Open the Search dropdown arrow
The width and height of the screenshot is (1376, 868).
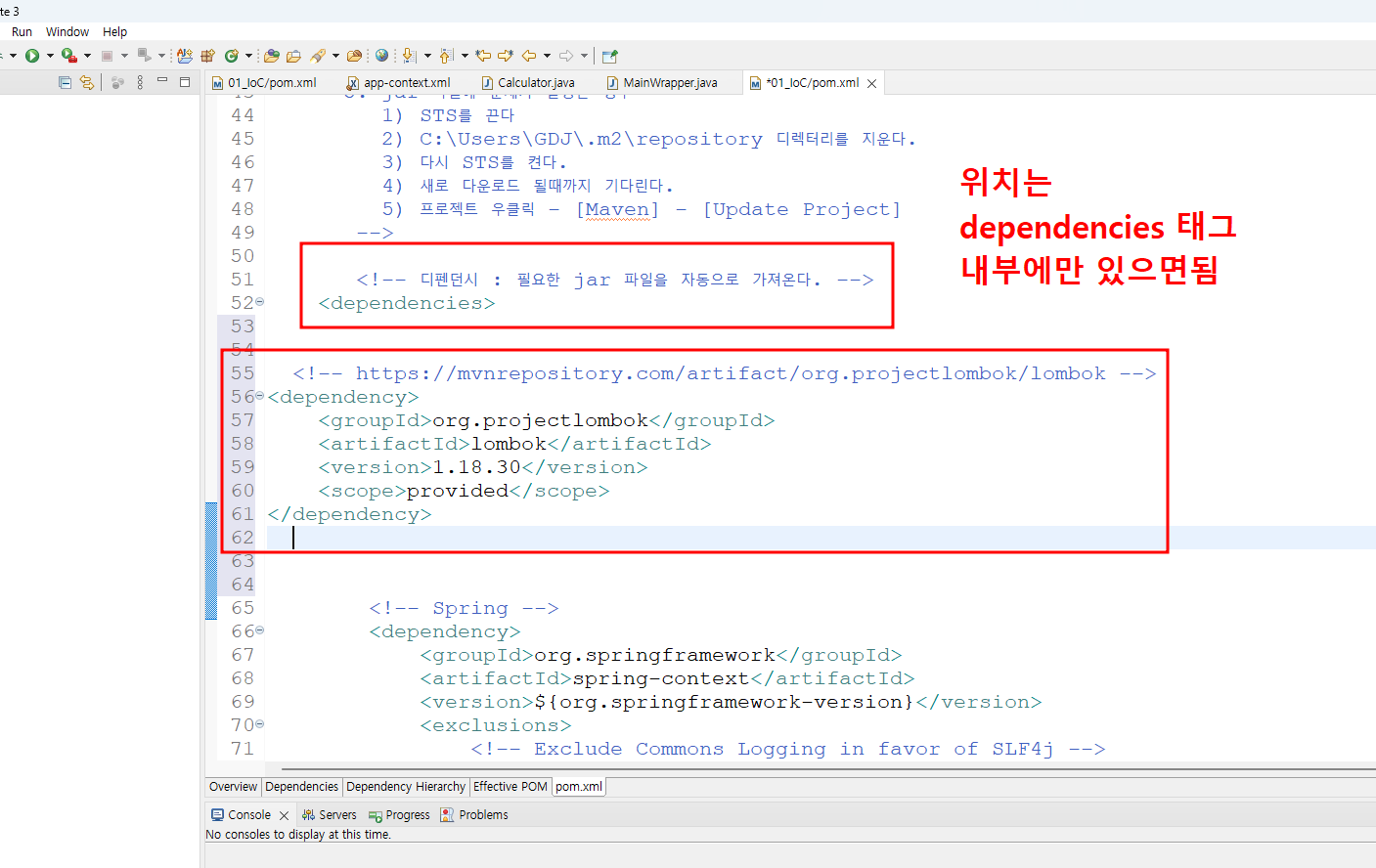[335, 56]
